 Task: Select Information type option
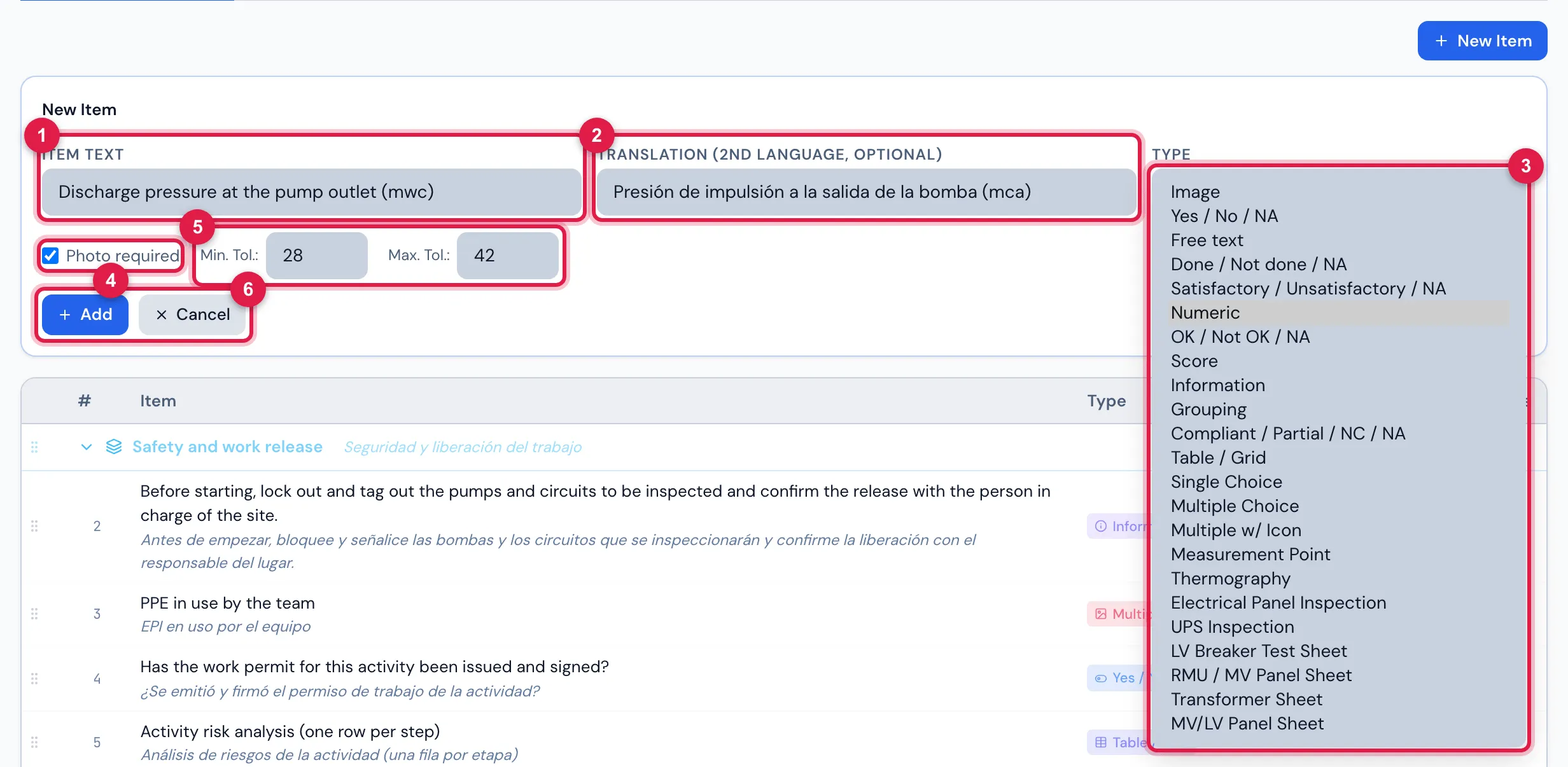tap(1340, 385)
